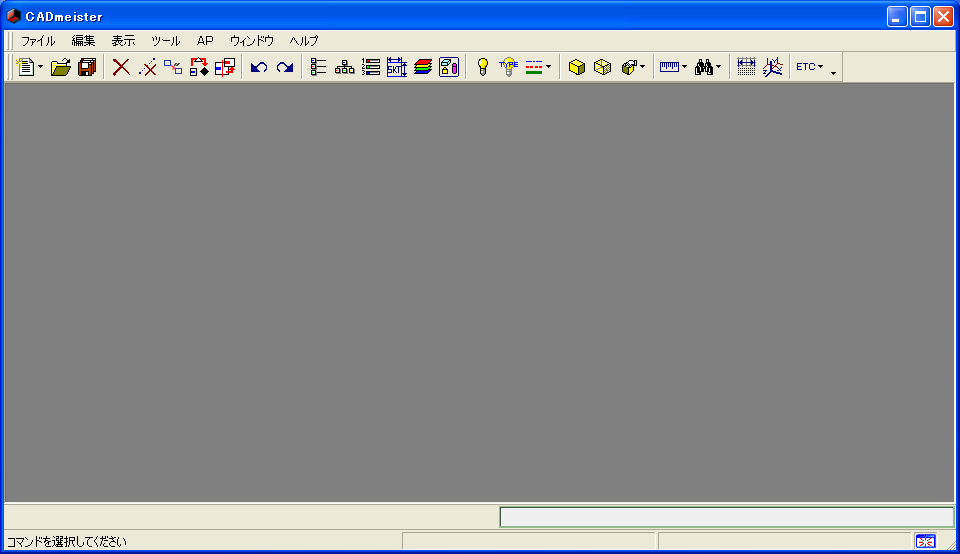960x554 pixels.
Task: Open the checklist tree icon
Action: click(x=318, y=67)
